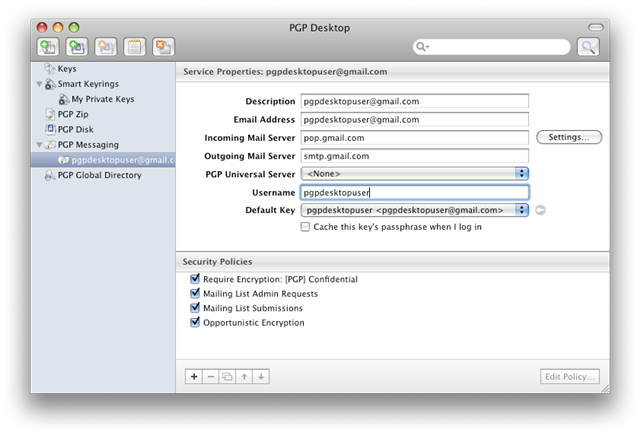Screen dimensions: 640x435
Task: Select the Mailing List Submissions row text
Action: [253, 308]
